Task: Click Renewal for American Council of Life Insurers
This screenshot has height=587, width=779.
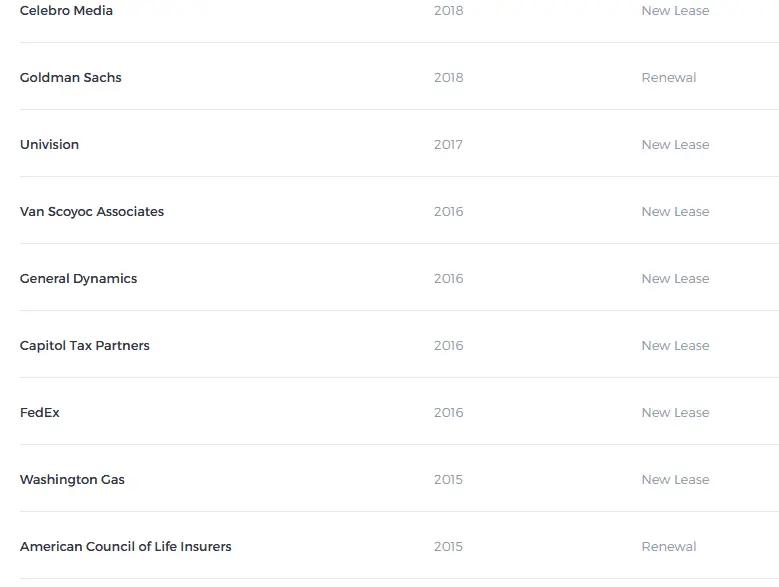Action: 669,547
